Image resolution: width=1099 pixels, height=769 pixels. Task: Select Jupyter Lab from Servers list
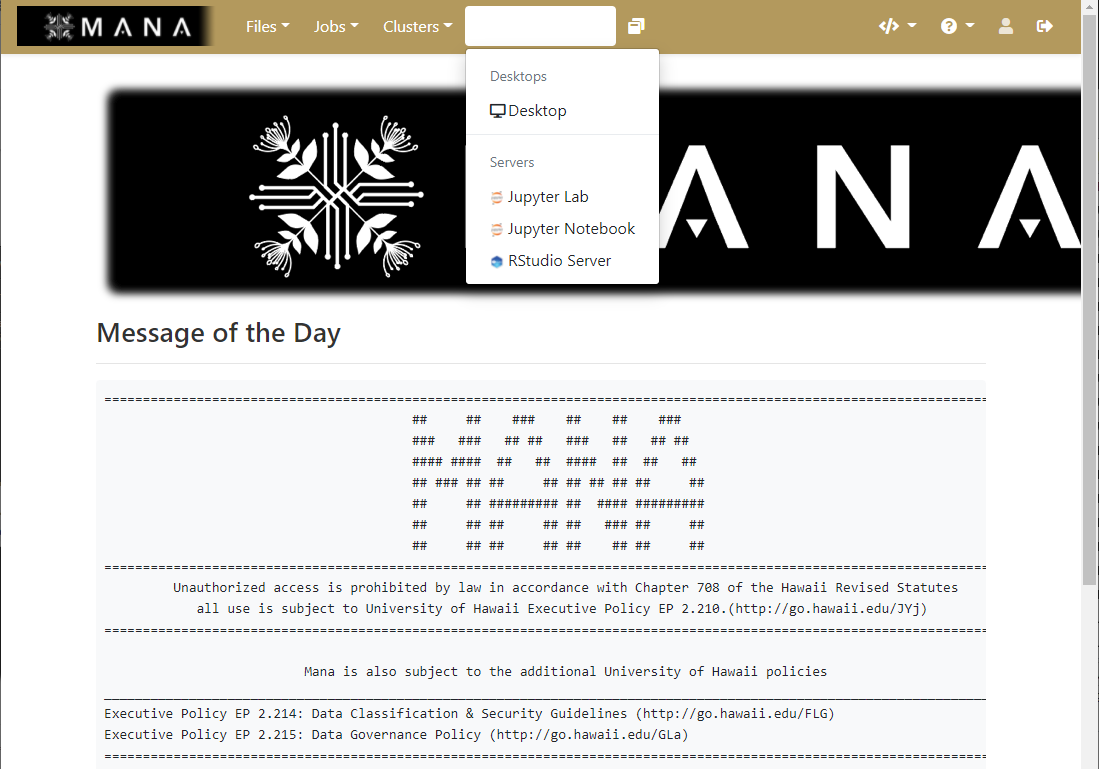coord(562,197)
